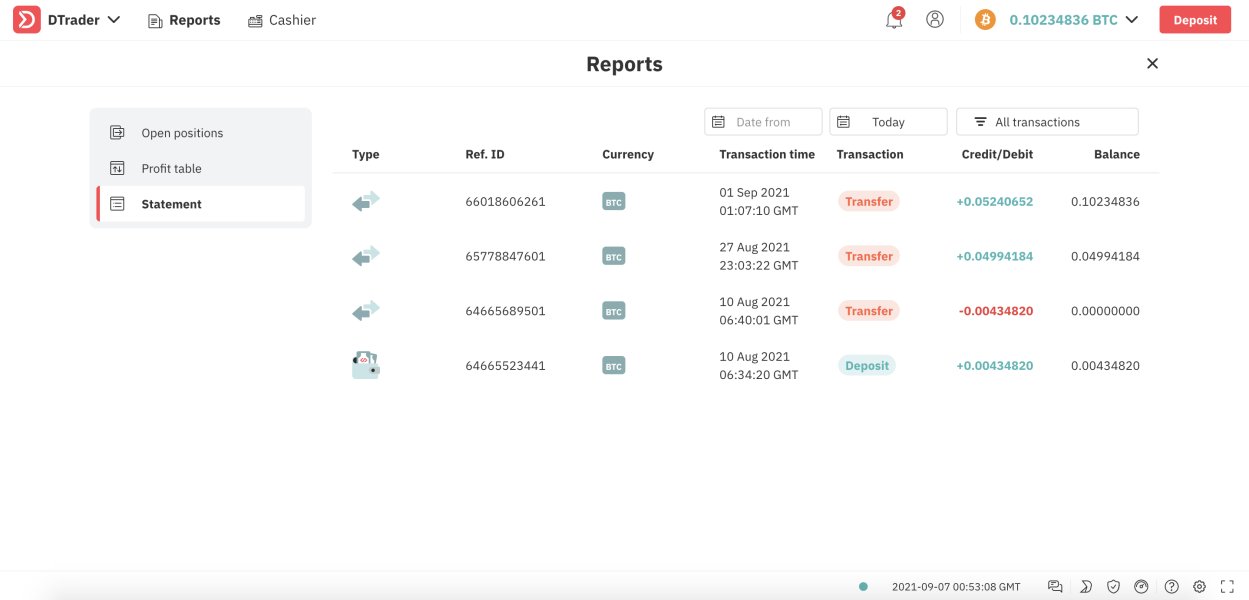Viewport: 1249px width, 600px height.
Task: Click the red Deposit button
Action: click(x=1195, y=20)
